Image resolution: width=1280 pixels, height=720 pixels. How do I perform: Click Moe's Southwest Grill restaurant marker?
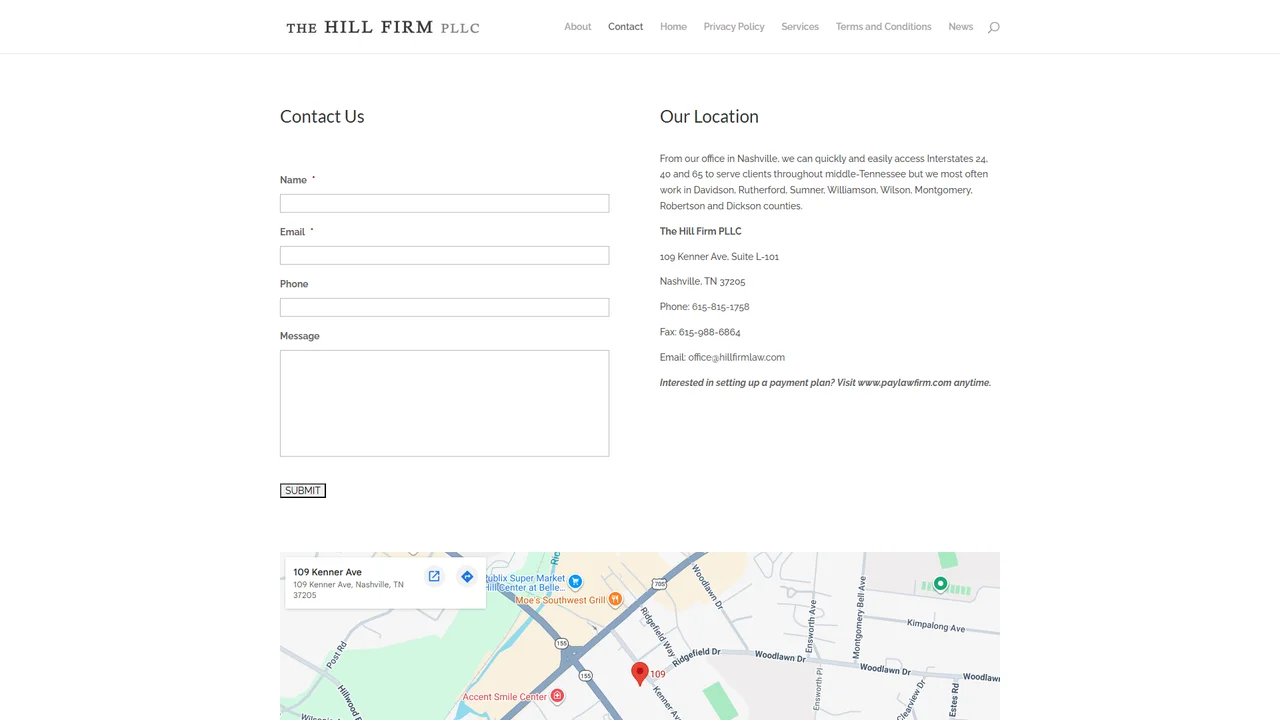point(615,599)
